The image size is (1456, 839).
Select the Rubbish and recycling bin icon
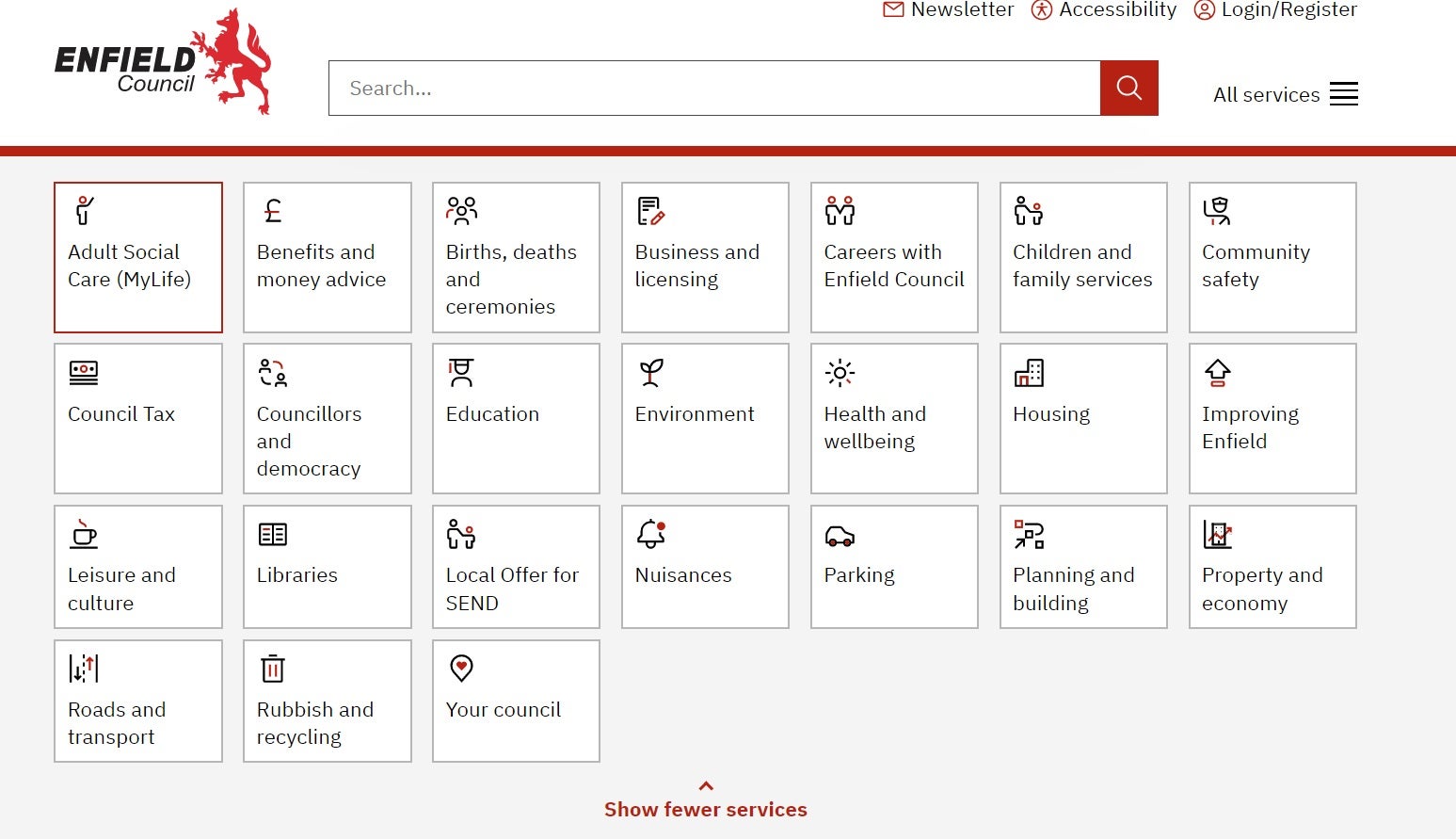click(273, 668)
